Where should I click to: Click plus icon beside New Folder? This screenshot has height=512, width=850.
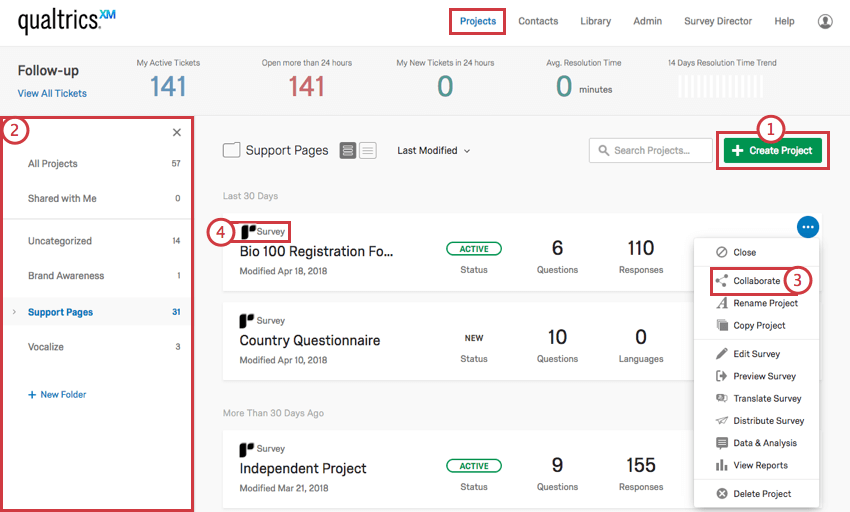pos(32,395)
